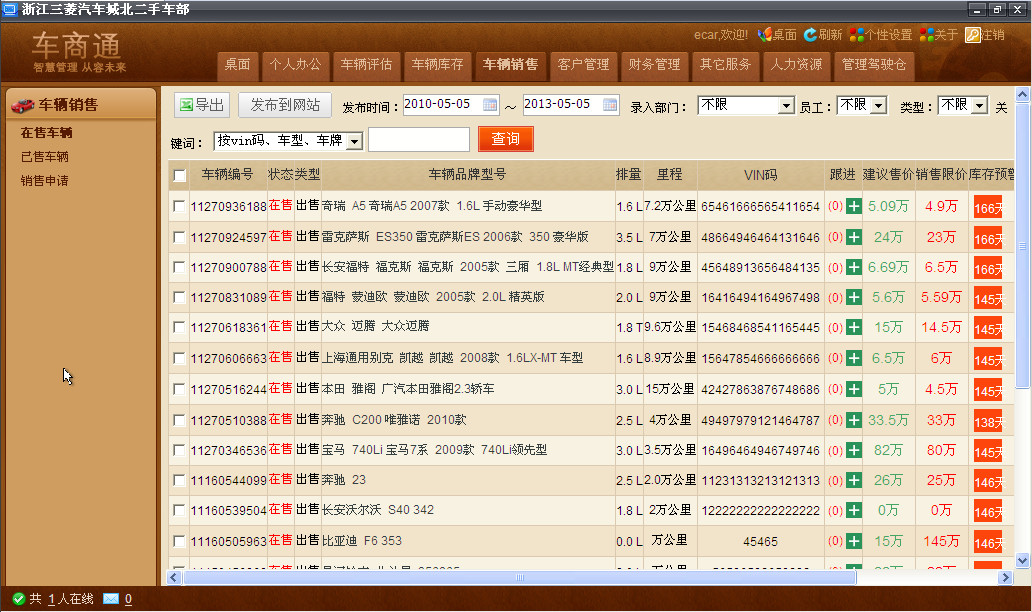Click the horizontal scrollbar right arrow
The width and height of the screenshot is (1032, 612).
[1005, 578]
